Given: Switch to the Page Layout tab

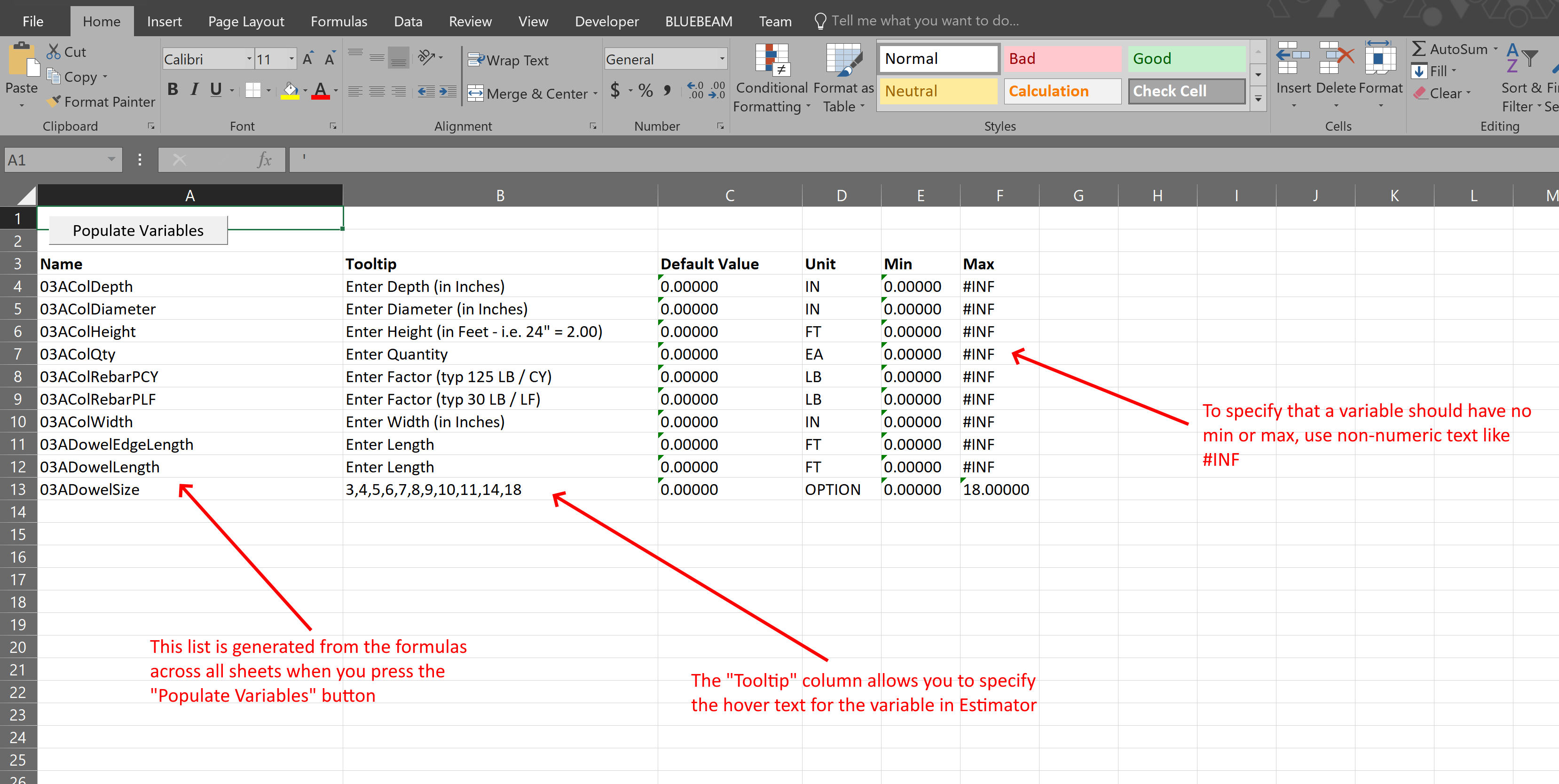Looking at the screenshot, I should click(x=246, y=21).
